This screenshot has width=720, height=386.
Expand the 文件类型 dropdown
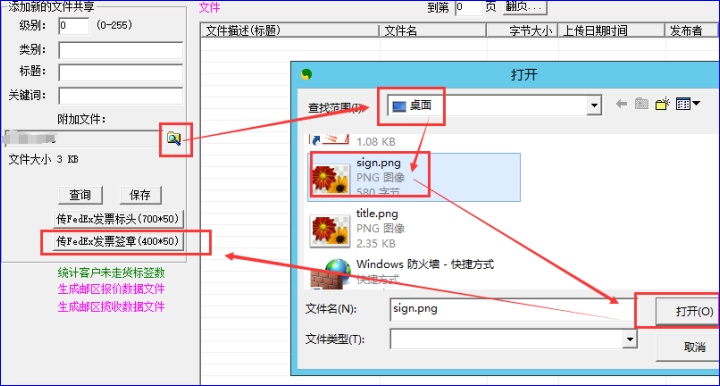[630, 339]
